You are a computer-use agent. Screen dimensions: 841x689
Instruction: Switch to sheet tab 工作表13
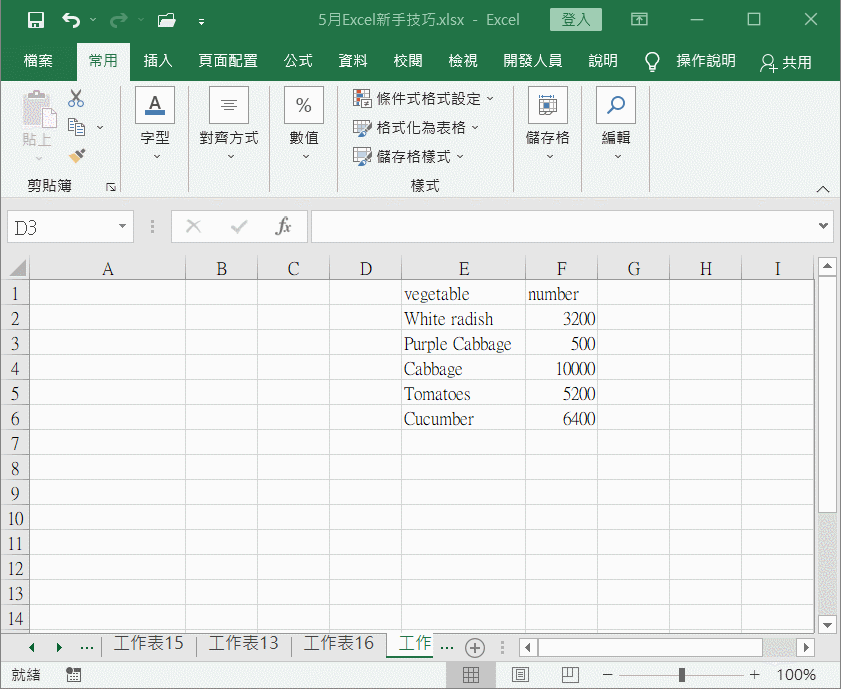tap(243, 644)
